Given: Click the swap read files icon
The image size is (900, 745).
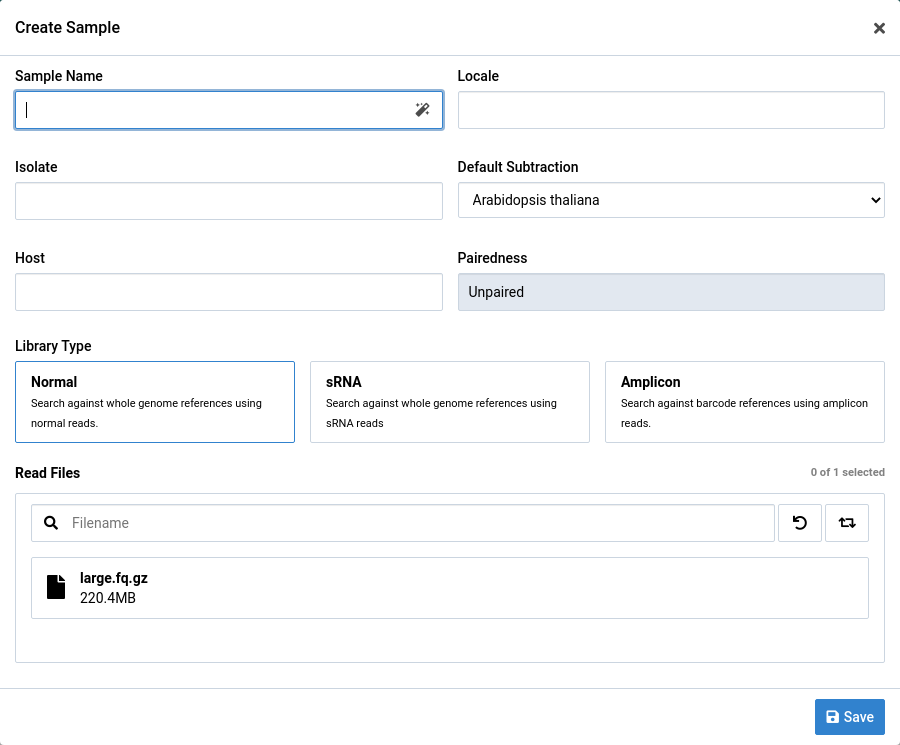Looking at the screenshot, I should [x=847, y=522].
